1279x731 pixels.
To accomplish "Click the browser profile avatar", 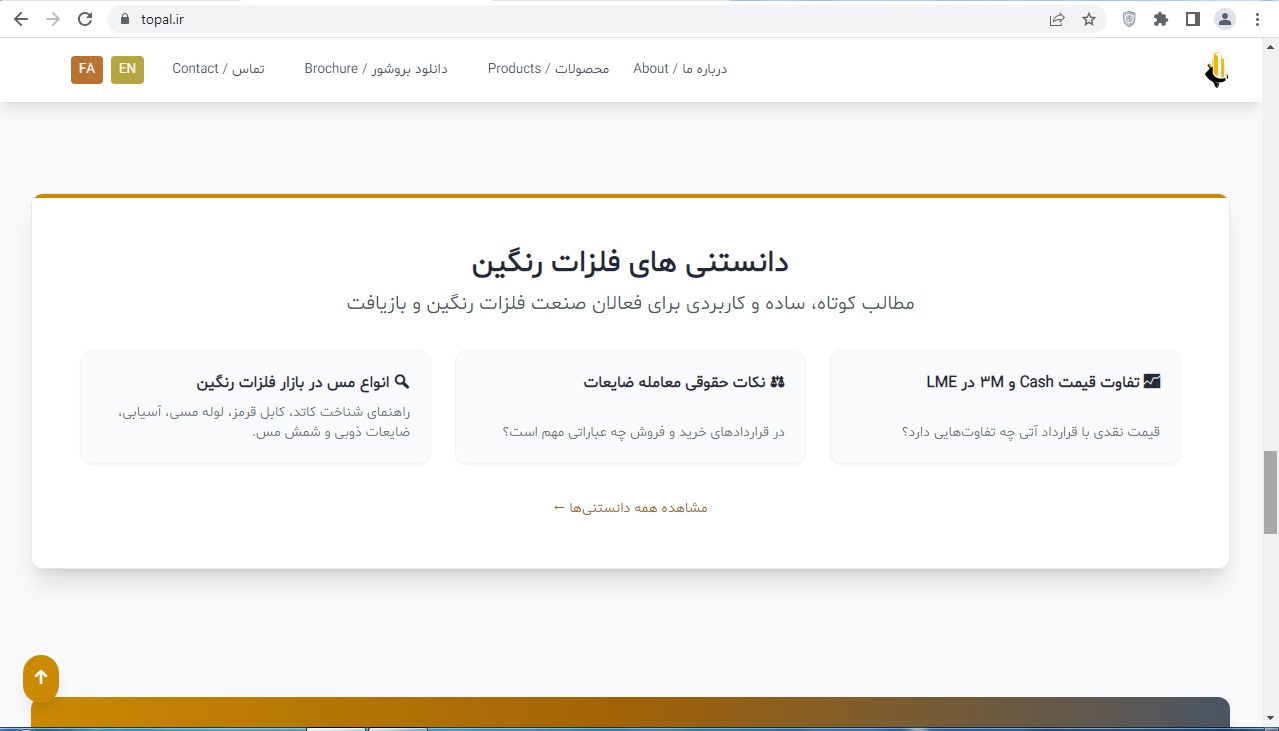I will tap(1224, 18).
